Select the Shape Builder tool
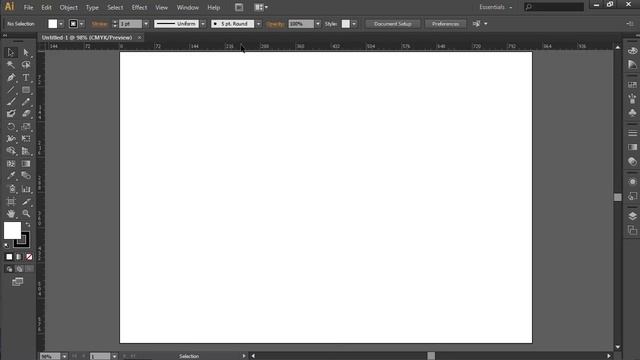 pyautogui.click(x=11, y=151)
